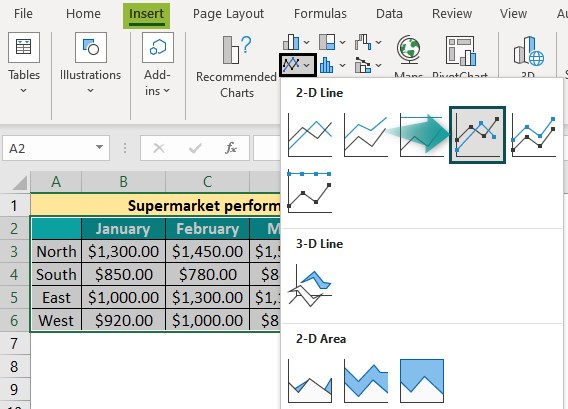Select the 100% Stacked Area chart thumbnail

[422, 381]
